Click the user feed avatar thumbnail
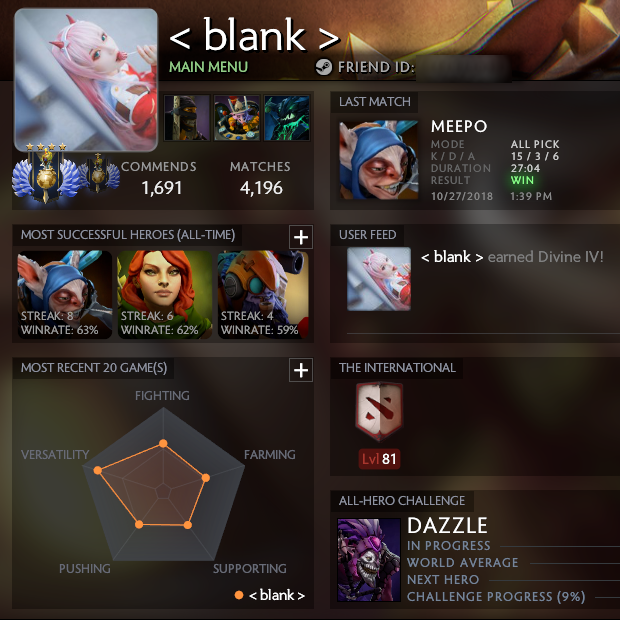Viewport: 620px width, 620px height. point(379,279)
